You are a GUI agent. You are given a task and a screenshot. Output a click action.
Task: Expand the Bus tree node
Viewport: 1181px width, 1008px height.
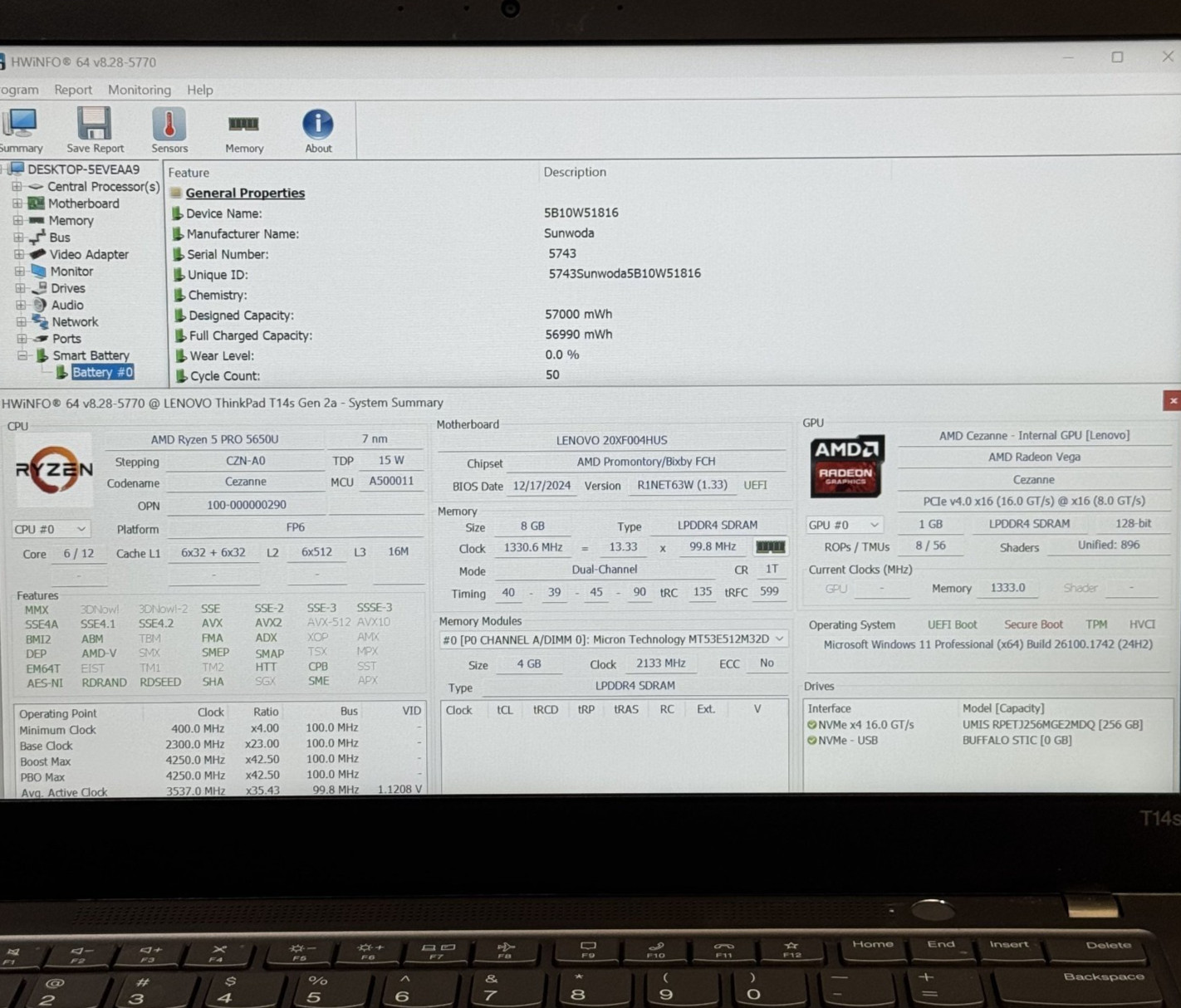point(18,237)
